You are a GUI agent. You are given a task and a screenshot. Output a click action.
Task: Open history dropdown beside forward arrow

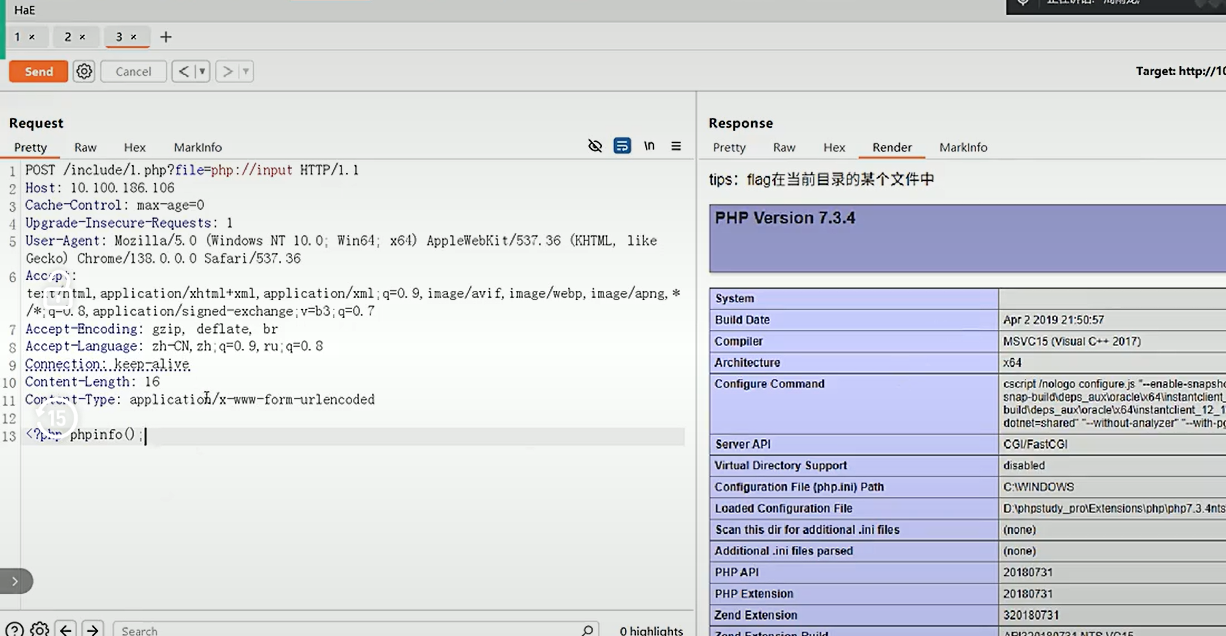pos(246,71)
